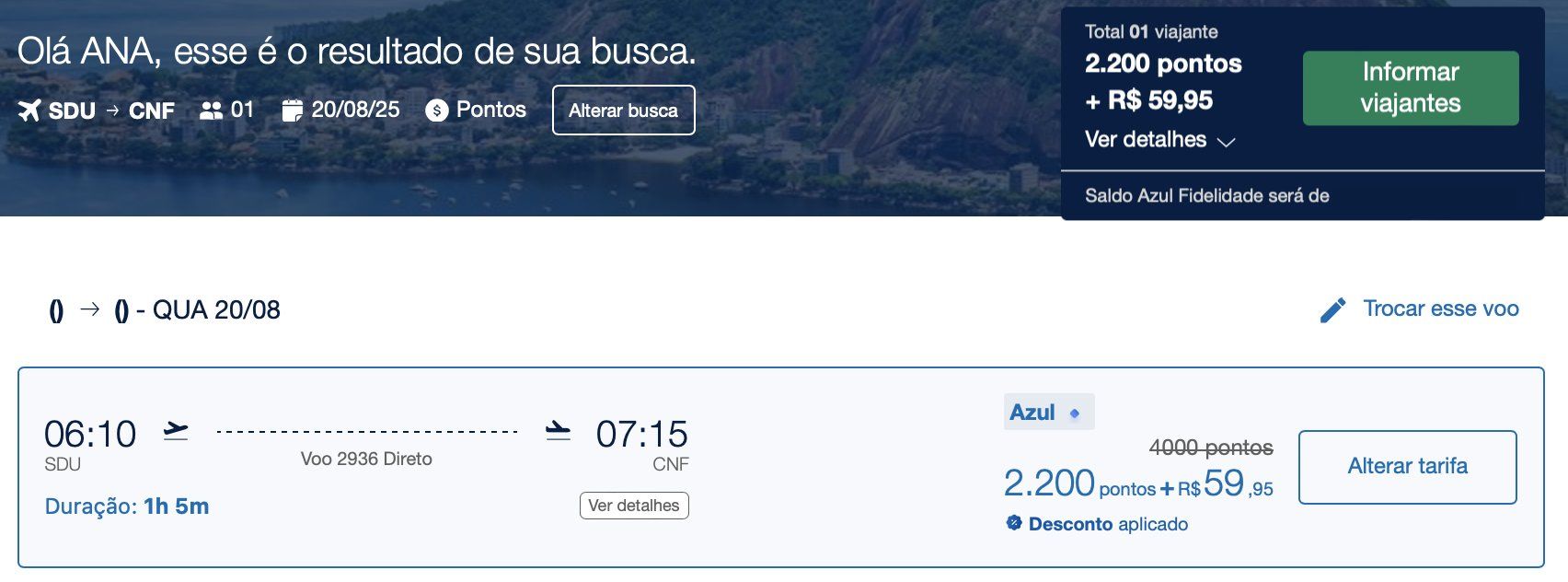This screenshot has width=1568, height=582.
Task: Click the green Informar viajantes button
Action: point(1410,87)
